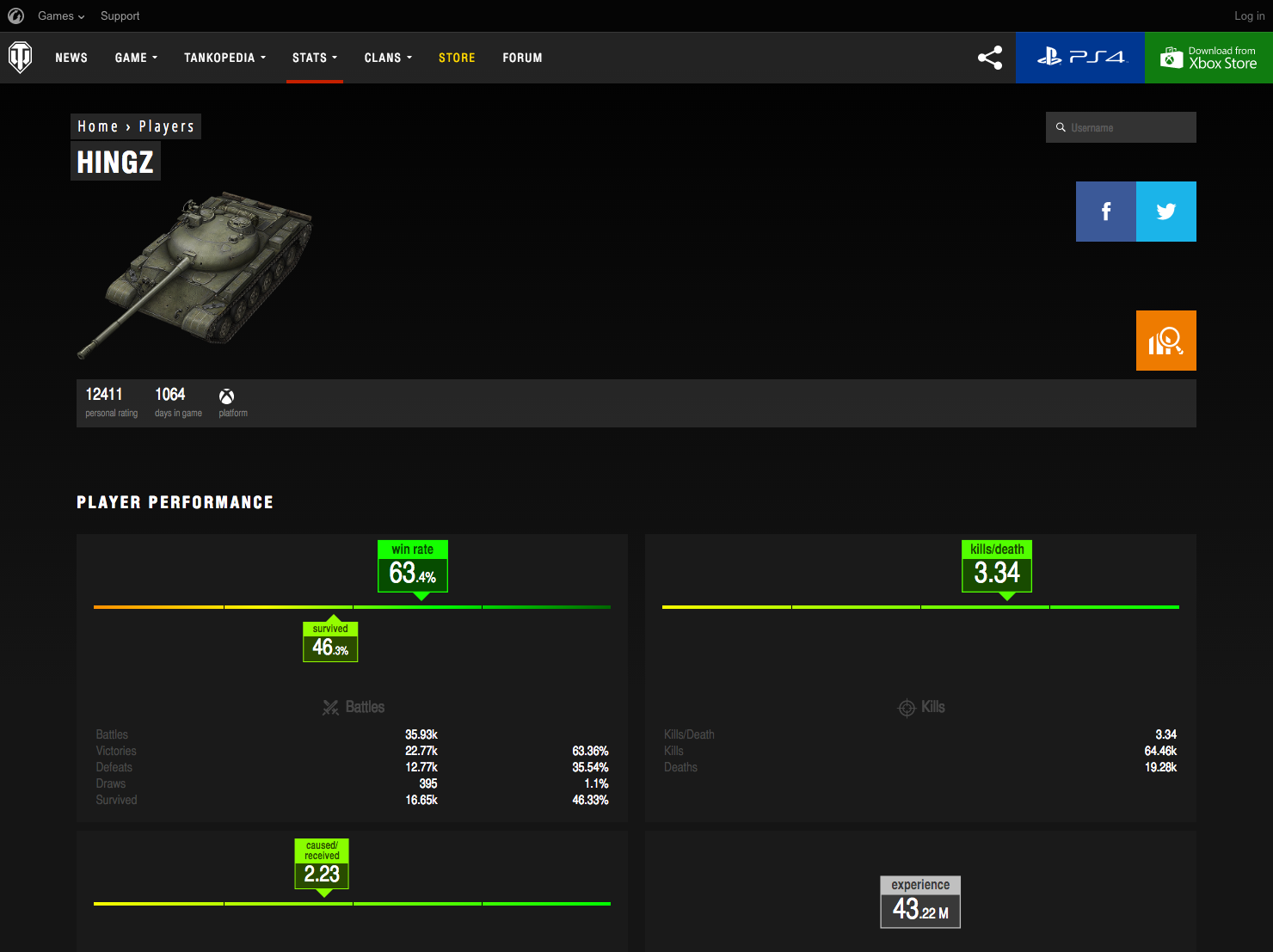This screenshot has width=1273, height=952.
Task: Open the GAME dropdown menu
Action: click(x=136, y=58)
